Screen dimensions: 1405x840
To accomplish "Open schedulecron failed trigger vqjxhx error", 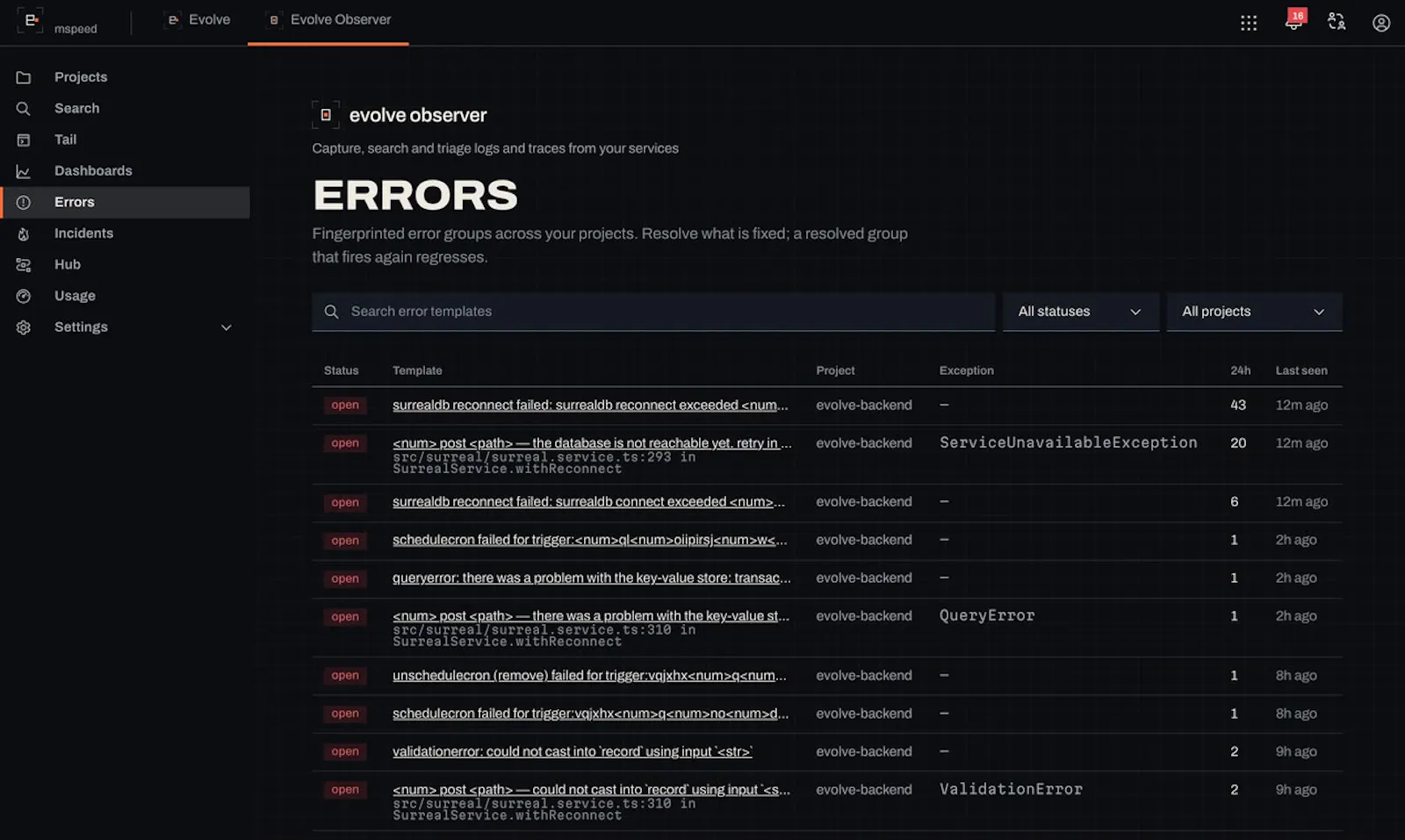I will pos(590,714).
